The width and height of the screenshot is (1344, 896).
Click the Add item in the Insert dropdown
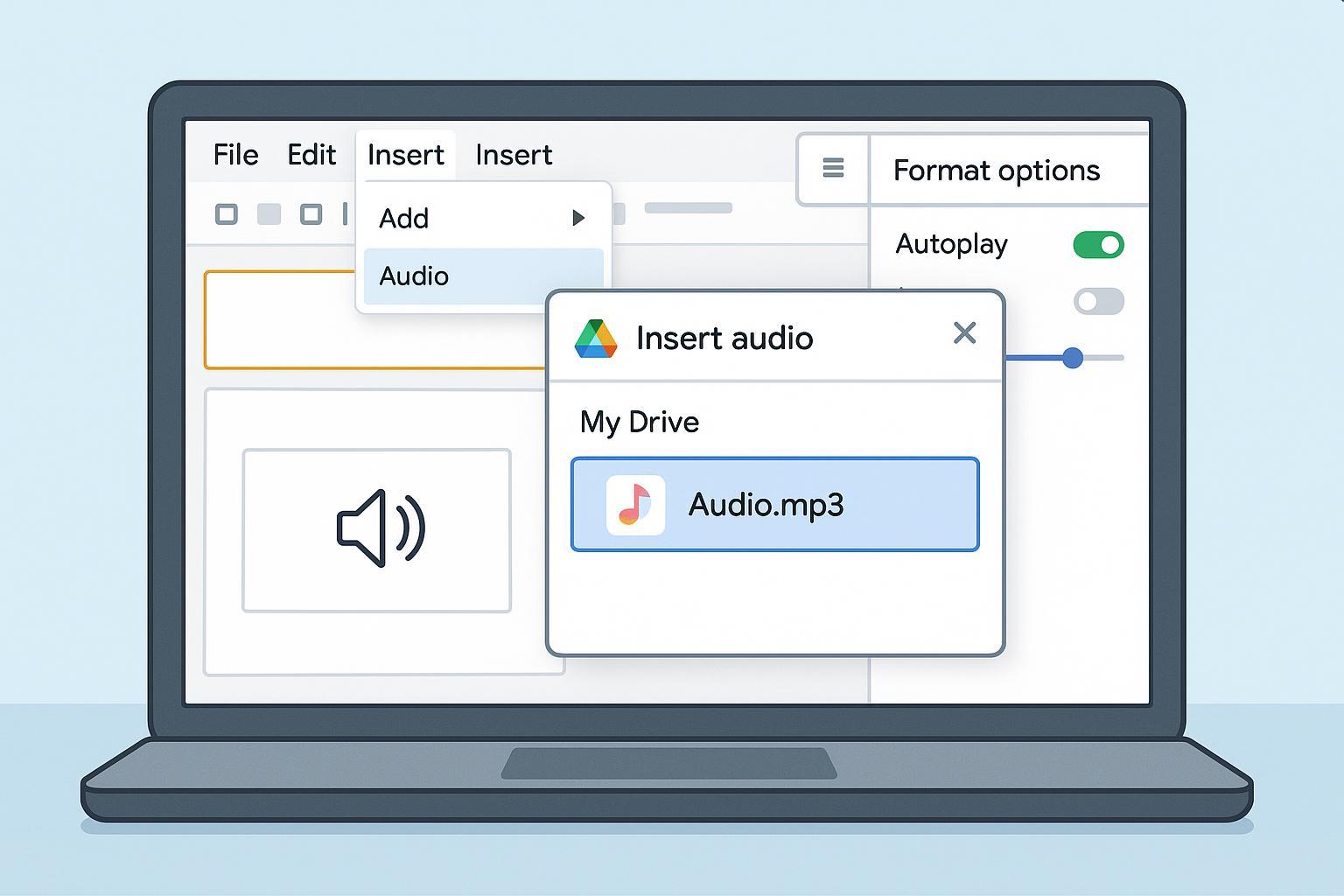pos(404,219)
